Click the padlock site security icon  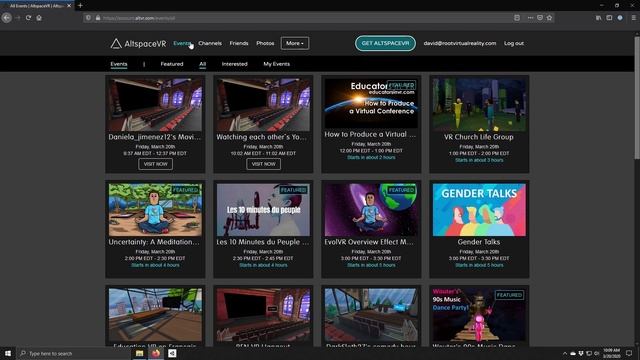tap(98, 18)
